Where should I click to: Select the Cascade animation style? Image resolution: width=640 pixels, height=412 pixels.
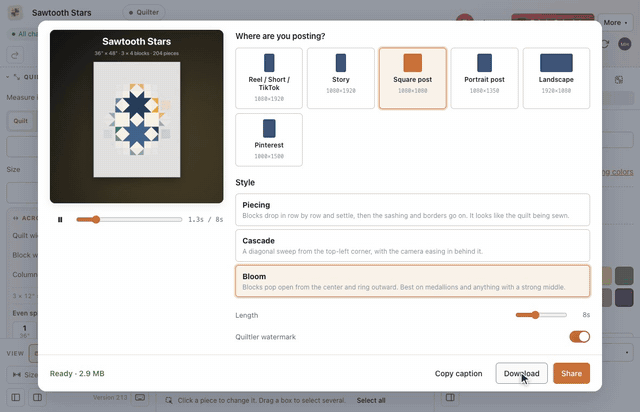[x=413, y=245]
